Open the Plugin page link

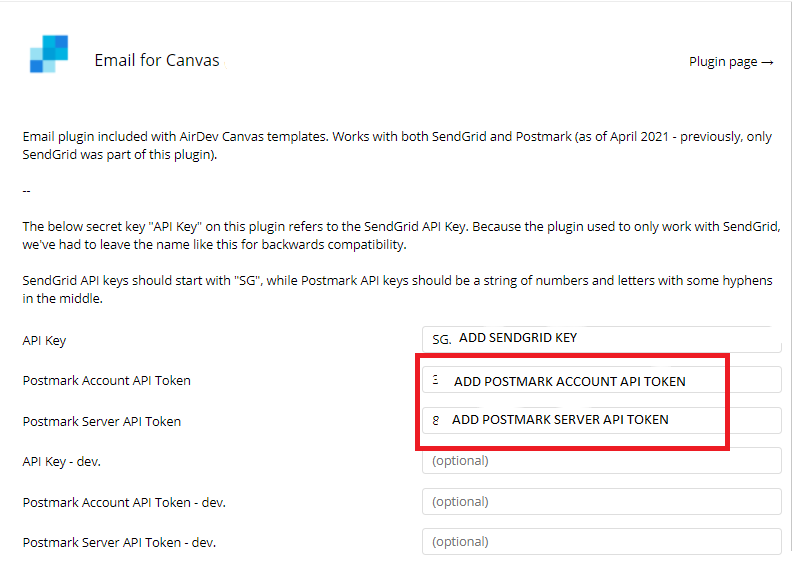coord(731,62)
